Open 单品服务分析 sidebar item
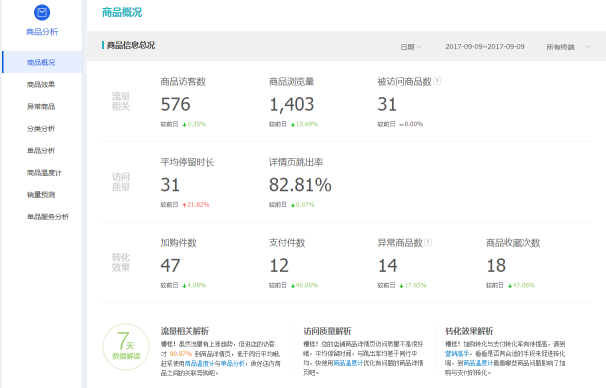606x388 pixels. pos(48,216)
